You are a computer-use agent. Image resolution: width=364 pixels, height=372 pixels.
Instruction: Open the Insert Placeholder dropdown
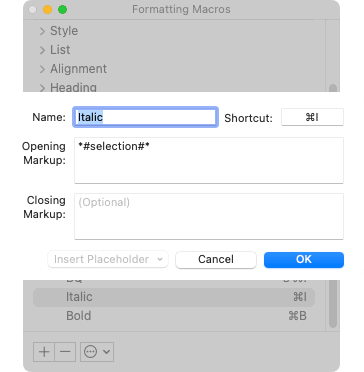pos(108,259)
